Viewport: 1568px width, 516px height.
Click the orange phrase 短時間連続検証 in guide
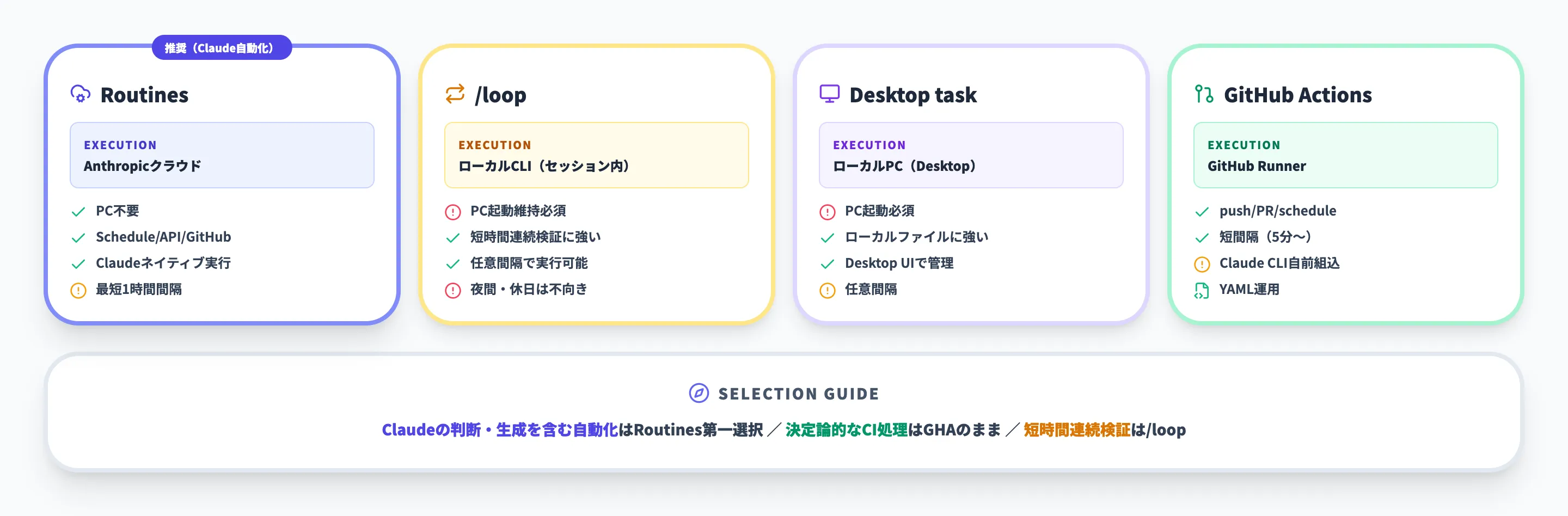1077,430
